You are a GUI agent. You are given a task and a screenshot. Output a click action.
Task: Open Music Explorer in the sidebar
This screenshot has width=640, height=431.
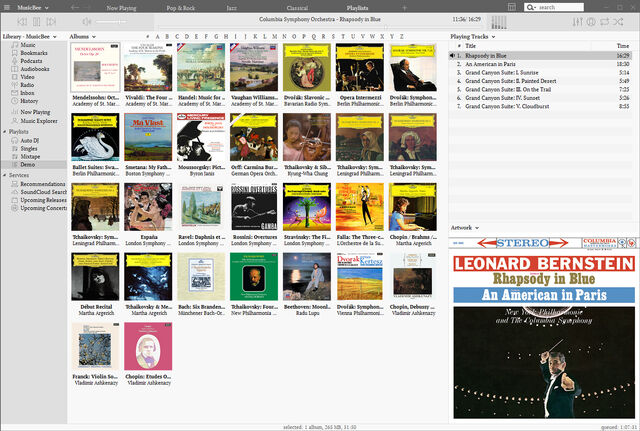39,121
